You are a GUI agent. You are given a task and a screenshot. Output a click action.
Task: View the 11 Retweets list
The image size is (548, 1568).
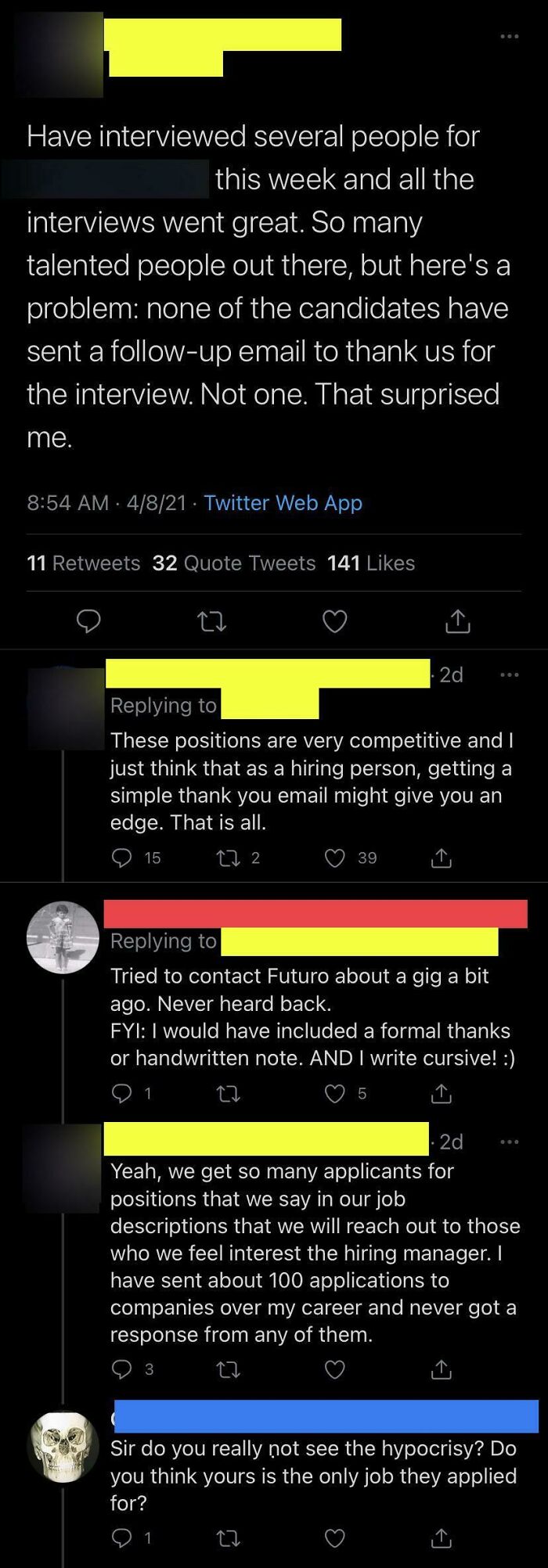coord(83,563)
